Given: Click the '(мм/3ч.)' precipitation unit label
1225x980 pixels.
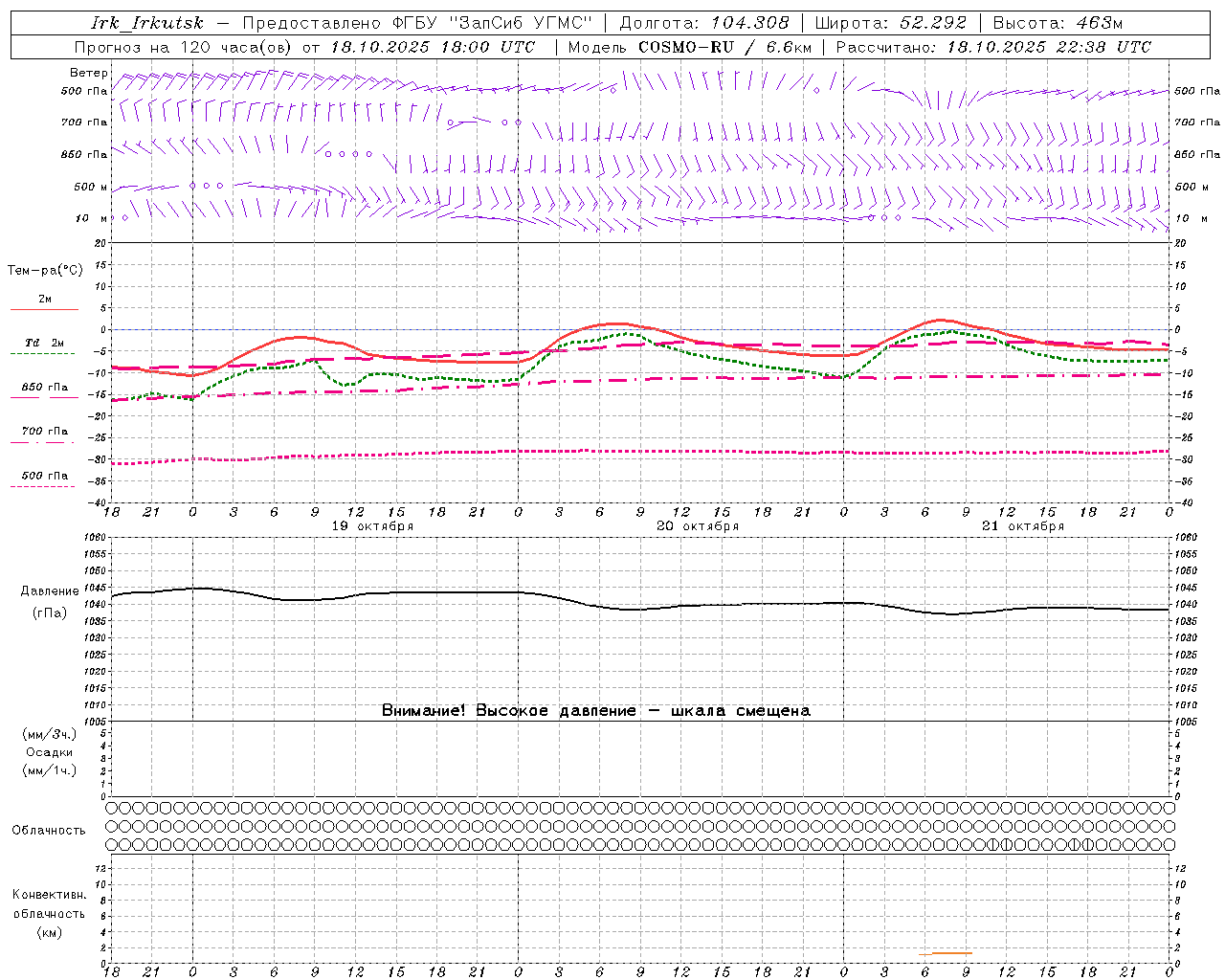Looking at the screenshot, I should [50, 734].
